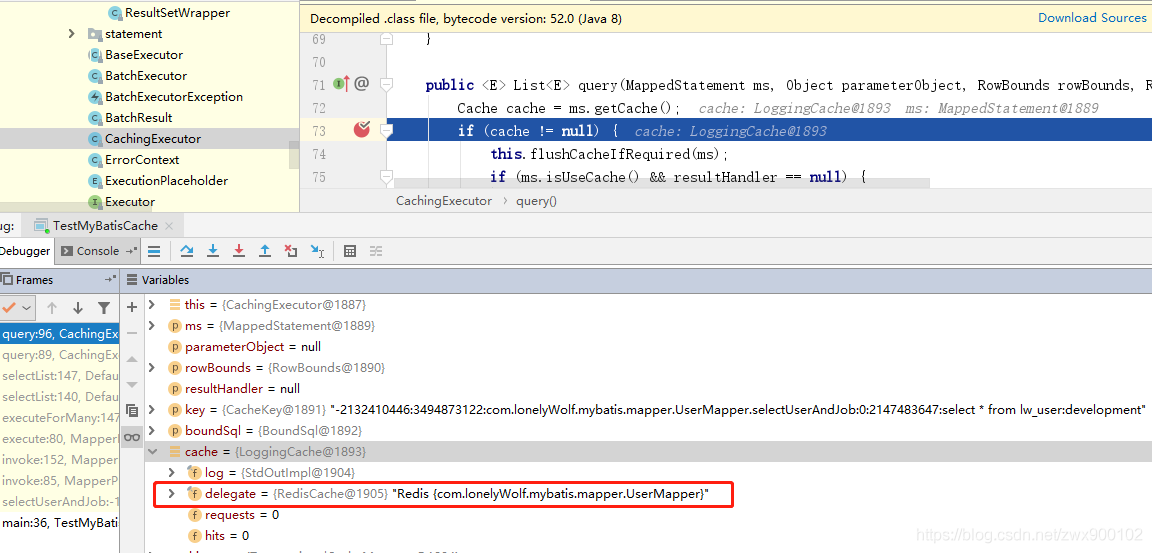Open the thread selector dropdown with checkmark

18,308
